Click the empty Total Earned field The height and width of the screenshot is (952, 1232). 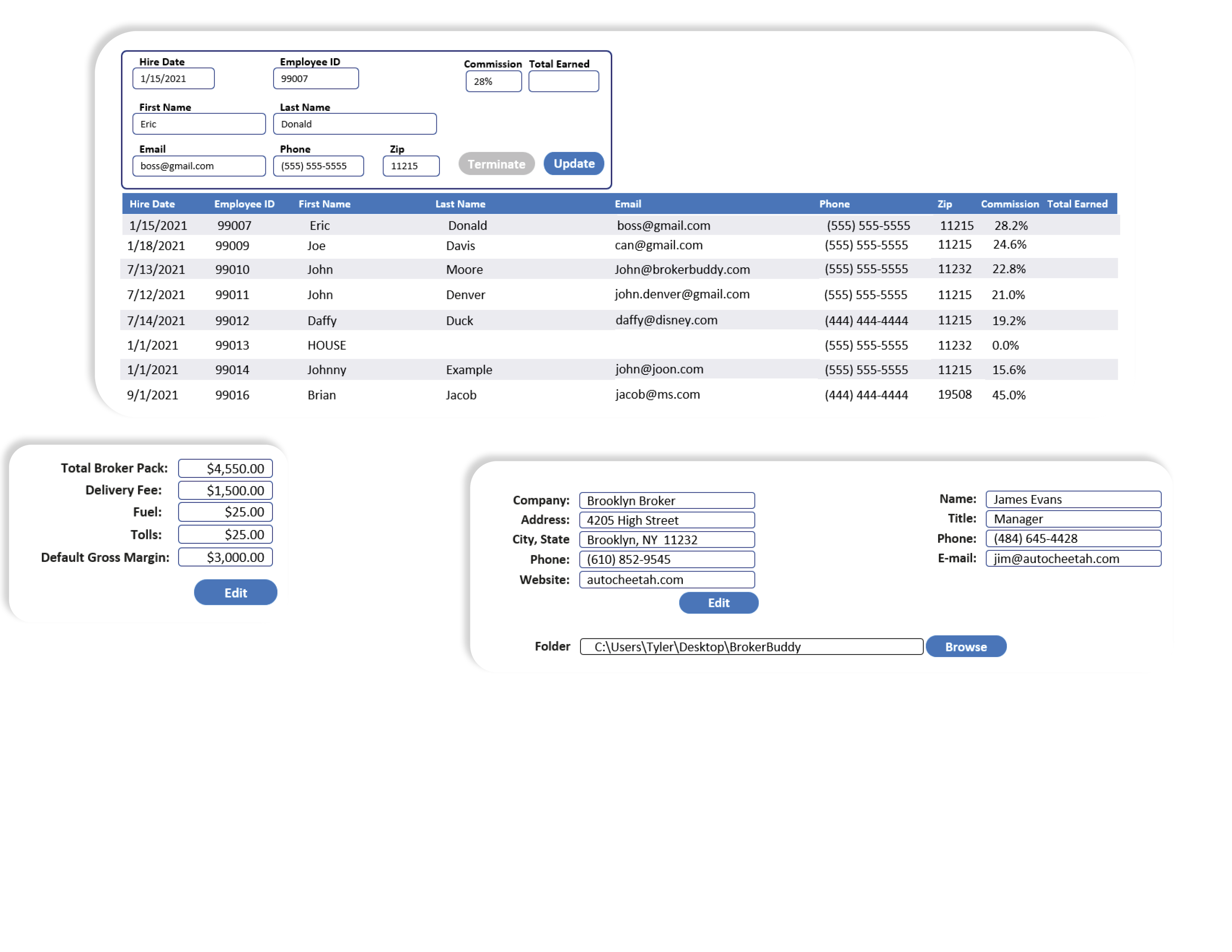[x=563, y=81]
